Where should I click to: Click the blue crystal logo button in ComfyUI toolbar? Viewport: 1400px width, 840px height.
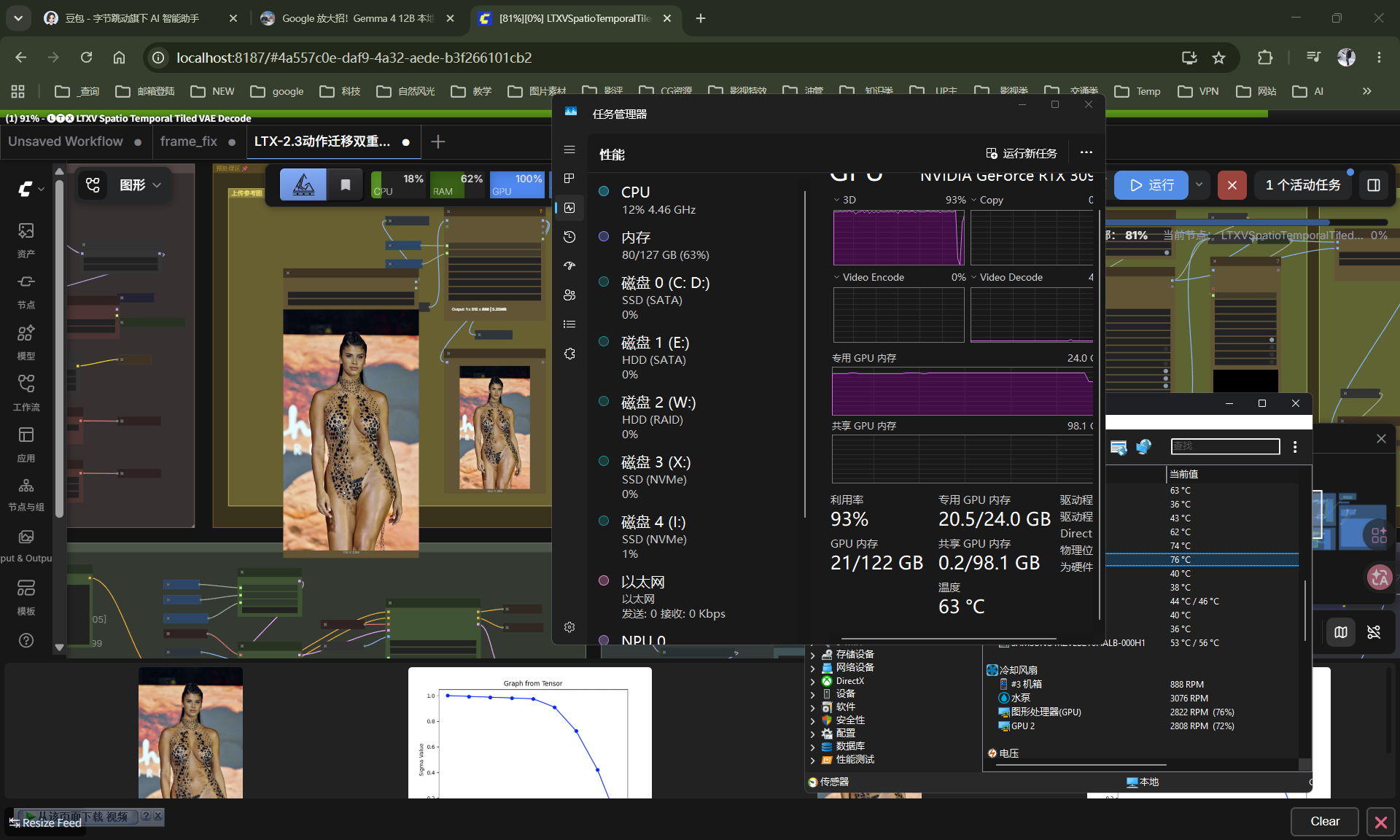coord(303,185)
